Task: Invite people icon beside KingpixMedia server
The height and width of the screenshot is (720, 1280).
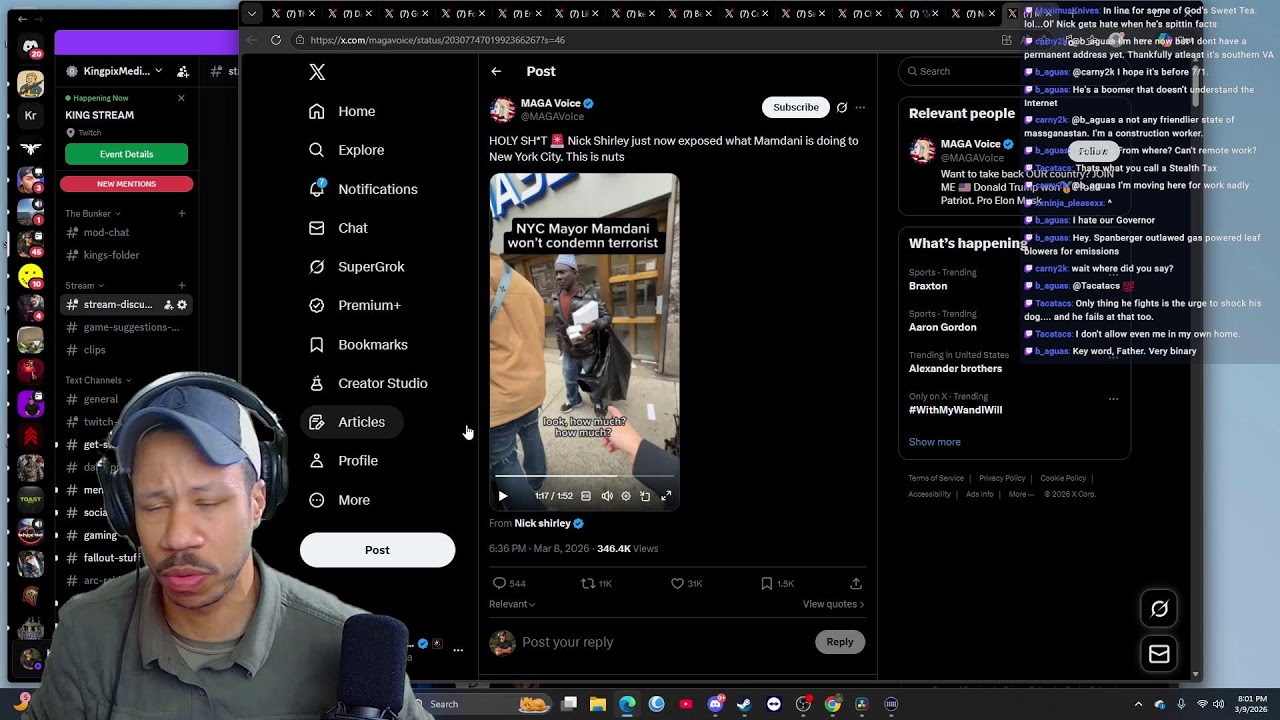Action: tap(183, 72)
